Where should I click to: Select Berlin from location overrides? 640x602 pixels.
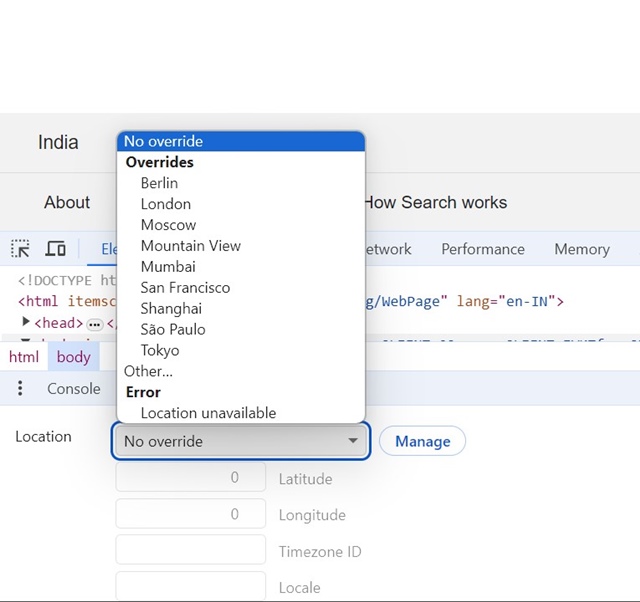coord(159,183)
